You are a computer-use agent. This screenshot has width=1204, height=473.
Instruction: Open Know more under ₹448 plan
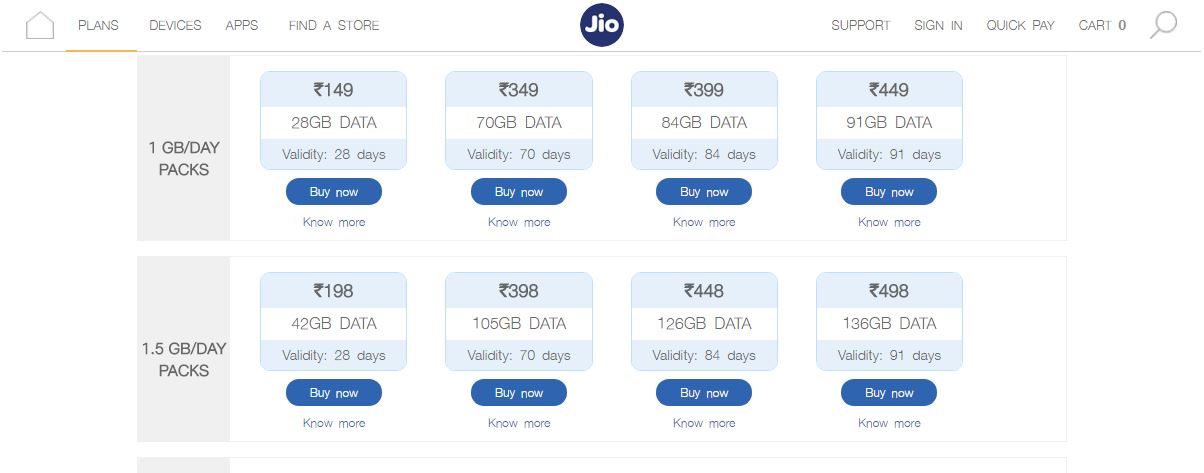click(x=704, y=423)
